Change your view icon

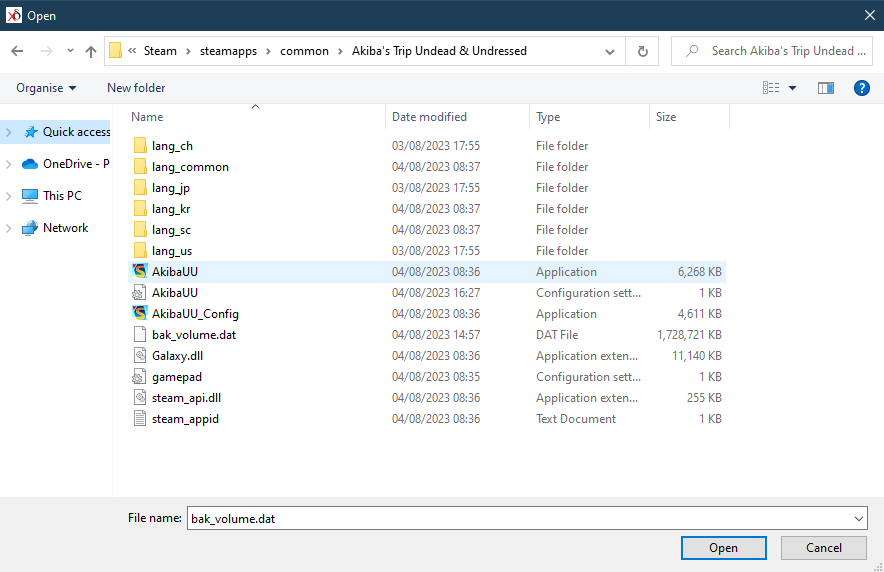click(x=771, y=88)
